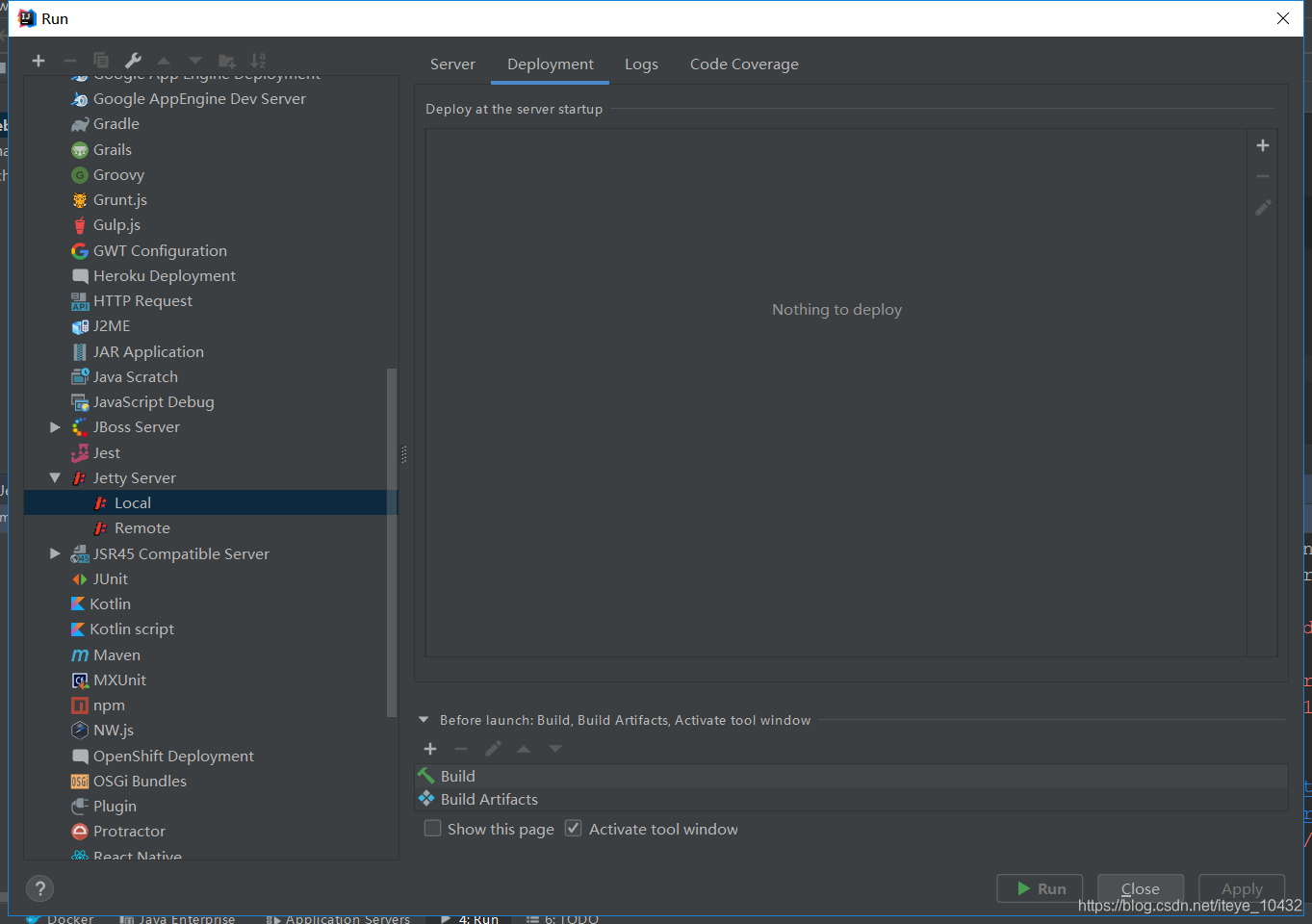Viewport: 1312px width, 924px height.
Task: Click the JUnit icon
Action: pos(80,579)
